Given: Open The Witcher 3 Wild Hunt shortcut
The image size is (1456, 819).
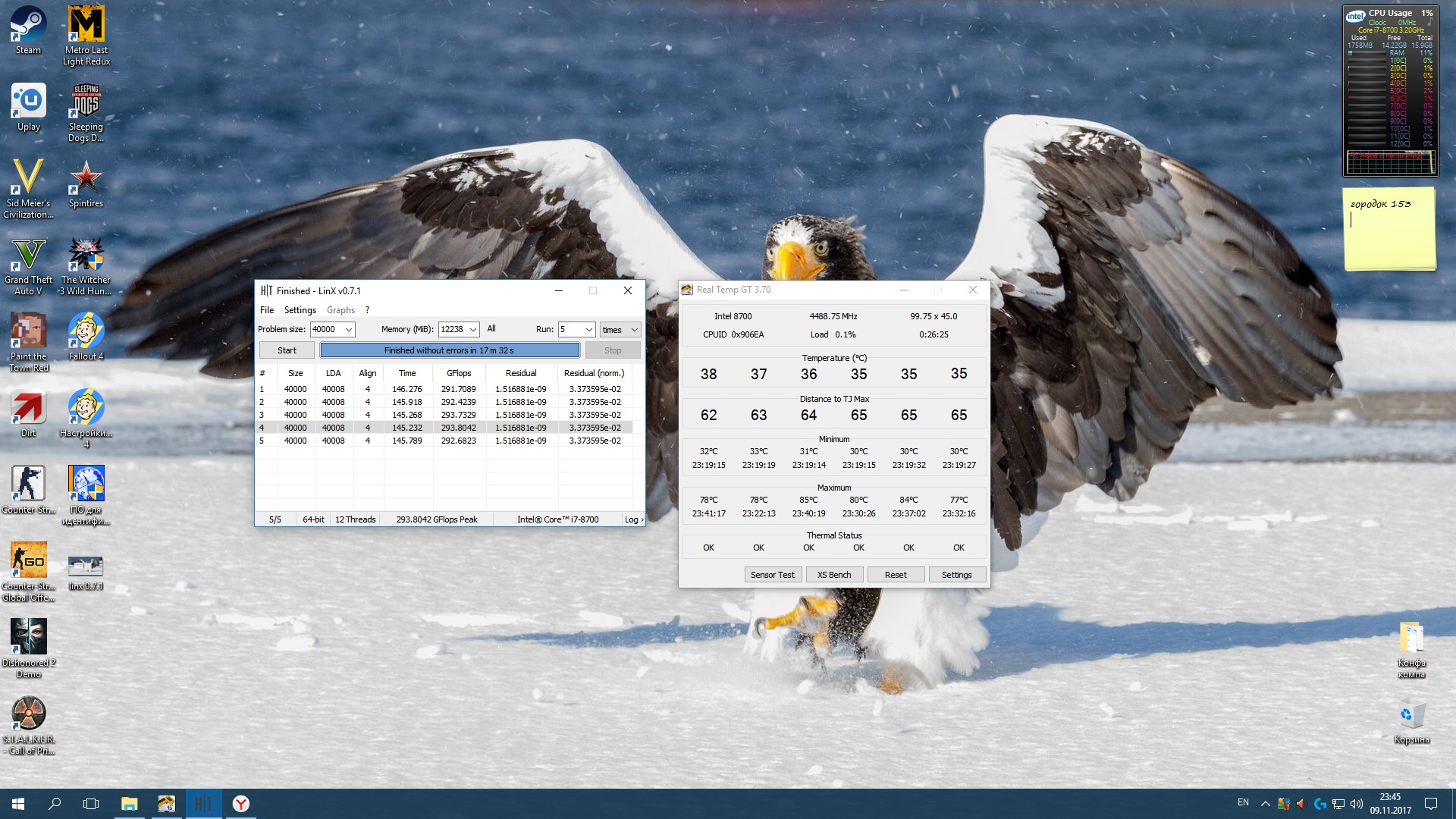Looking at the screenshot, I should click(x=86, y=258).
